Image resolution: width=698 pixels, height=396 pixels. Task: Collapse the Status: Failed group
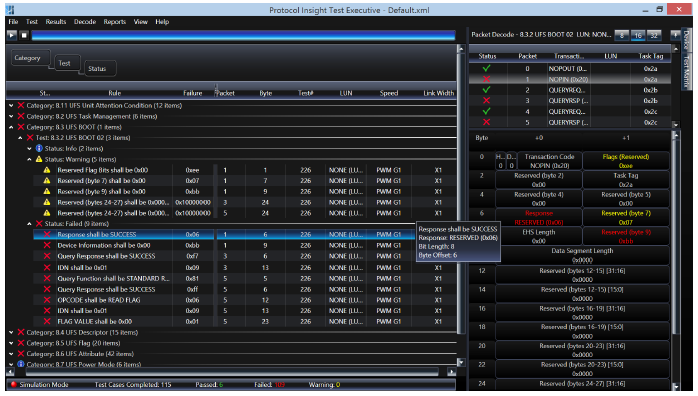[x=29, y=224]
